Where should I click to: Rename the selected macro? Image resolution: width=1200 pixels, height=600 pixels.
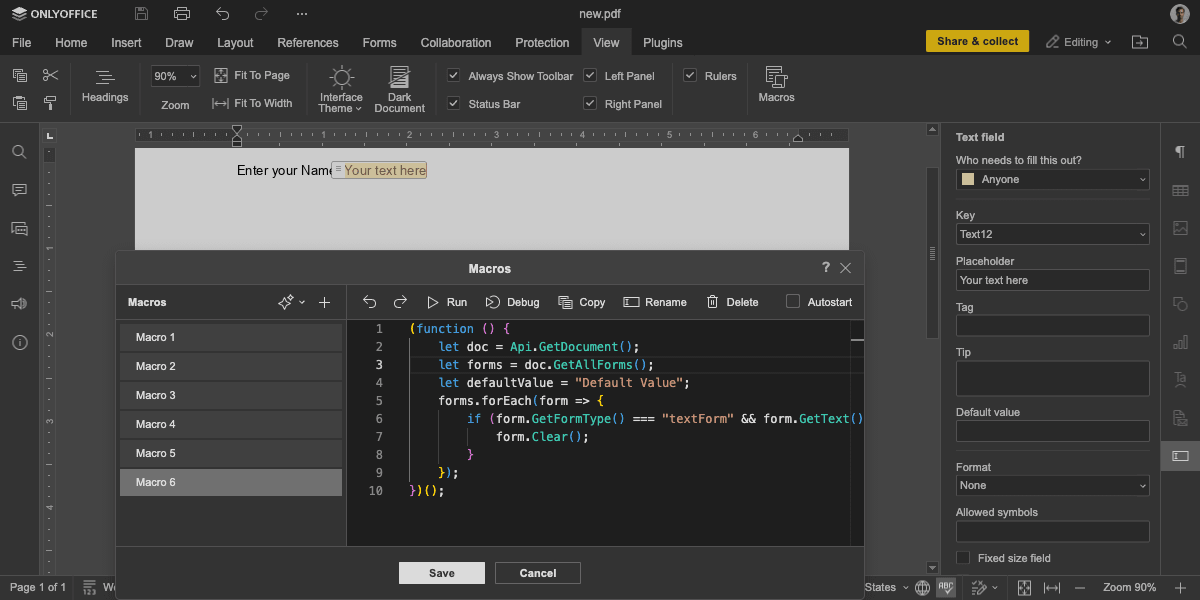[x=655, y=302]
